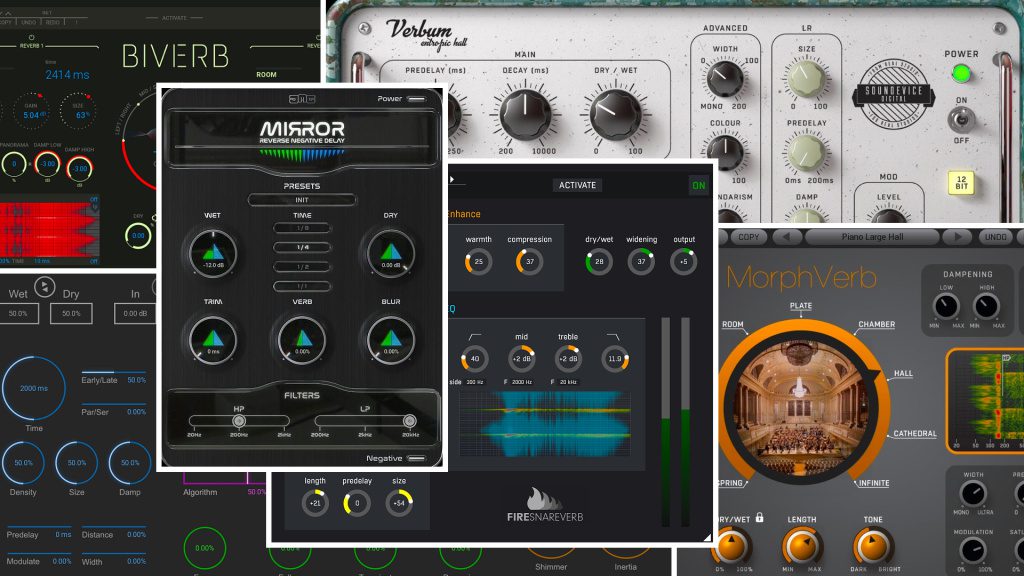The width and height of the screenshot is (1024, 576).
Task: Click the Width knob in Verbum Advanced
Action: click(x=724, y=78)
